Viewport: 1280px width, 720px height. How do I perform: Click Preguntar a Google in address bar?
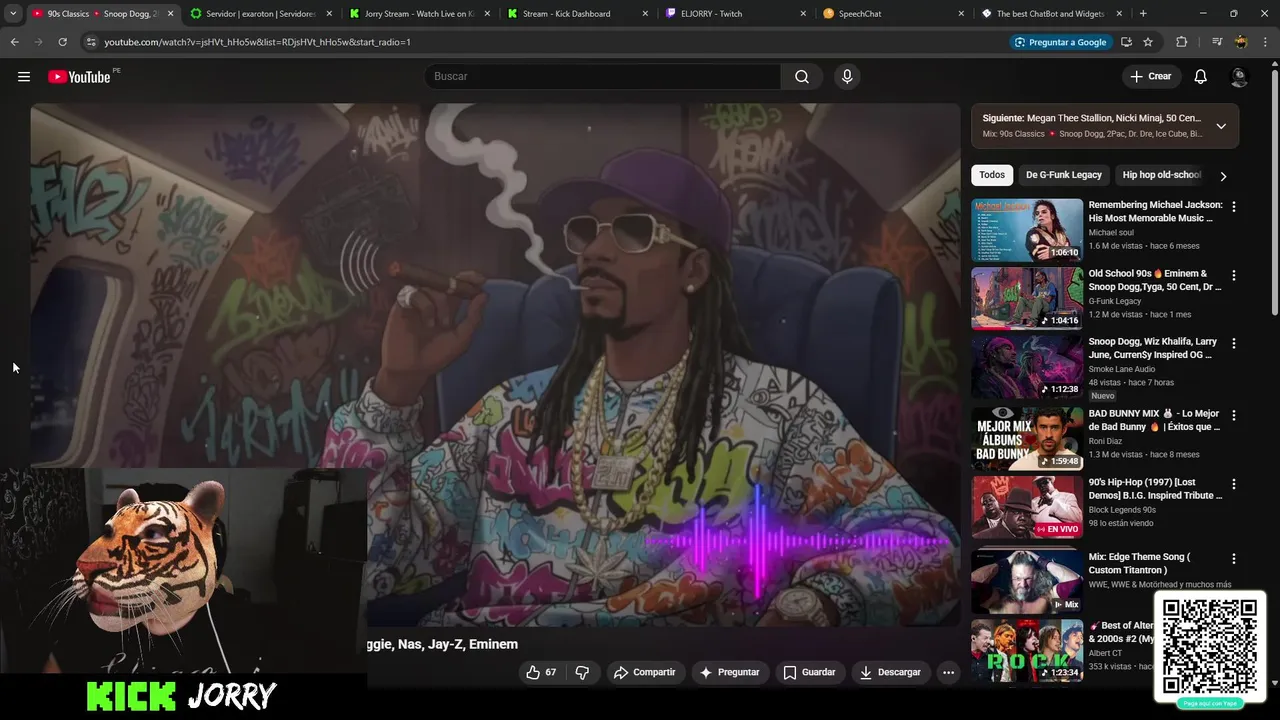tap(1060, 42)
